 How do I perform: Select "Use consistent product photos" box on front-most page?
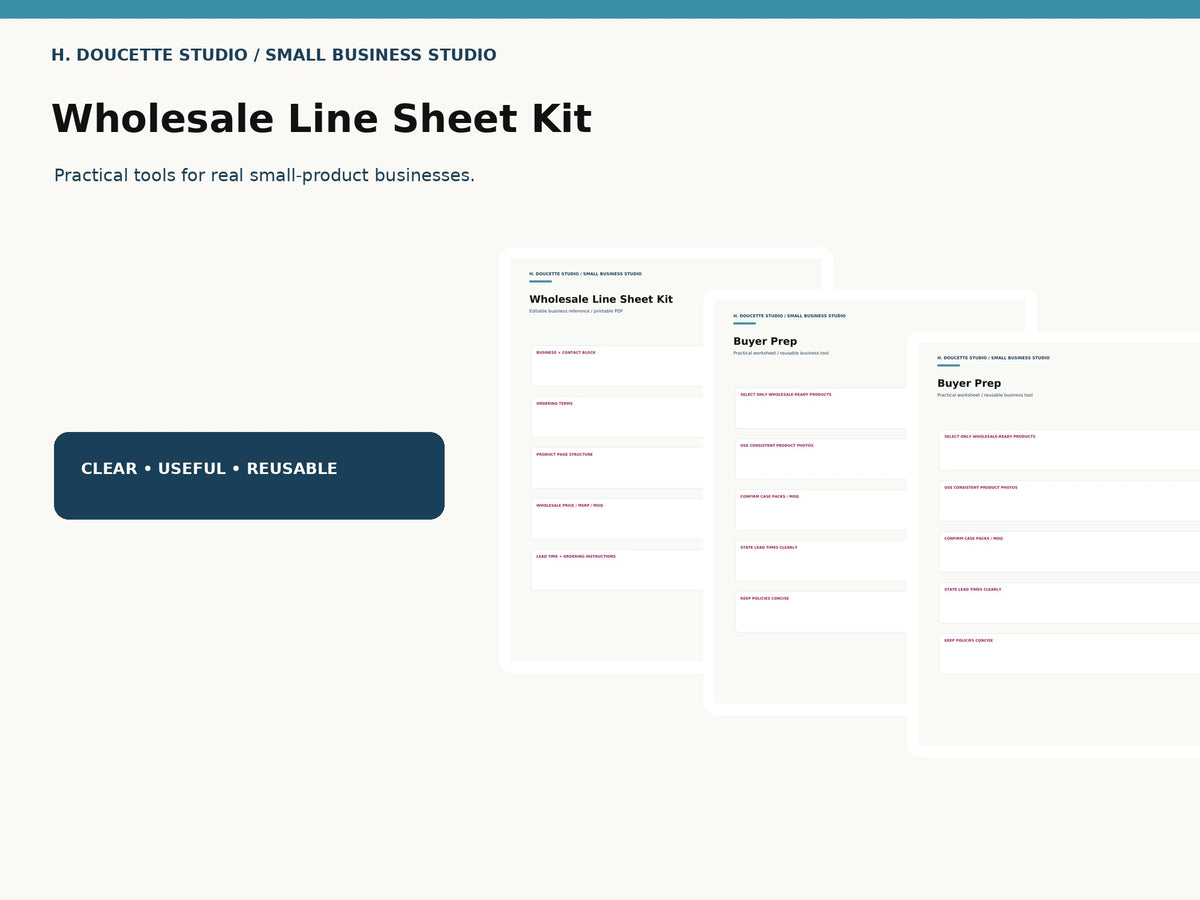click(1069, 501)
